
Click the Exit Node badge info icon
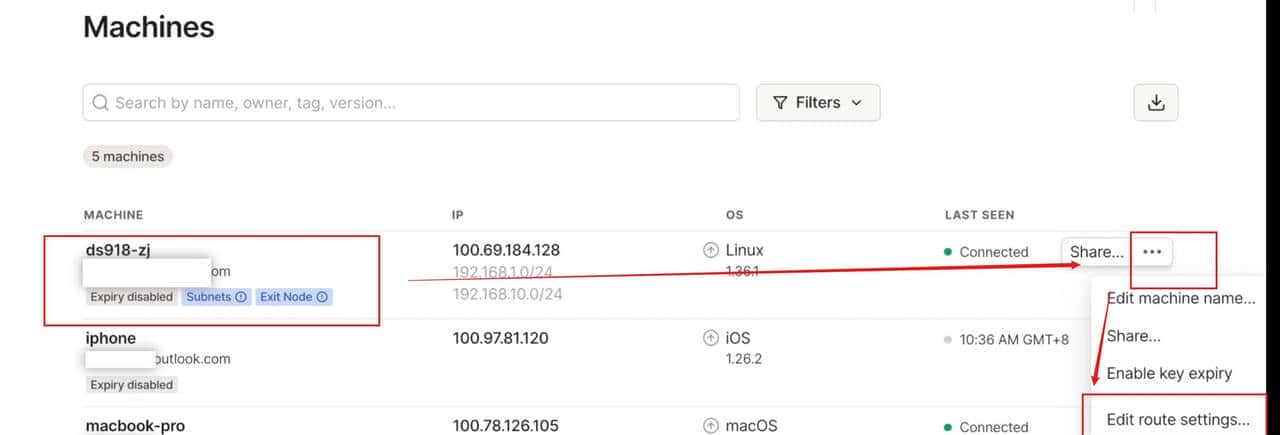pyautogui.click(x=323, y=297)
